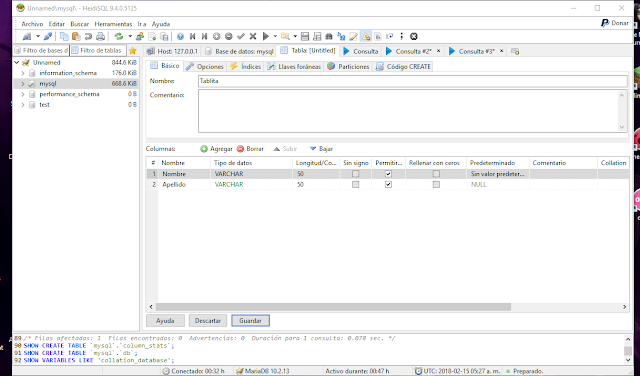Image resolution: width=640 pixels, height=376 pixels.
Task: Open the Archivo menu
Action: coord(32,24)
